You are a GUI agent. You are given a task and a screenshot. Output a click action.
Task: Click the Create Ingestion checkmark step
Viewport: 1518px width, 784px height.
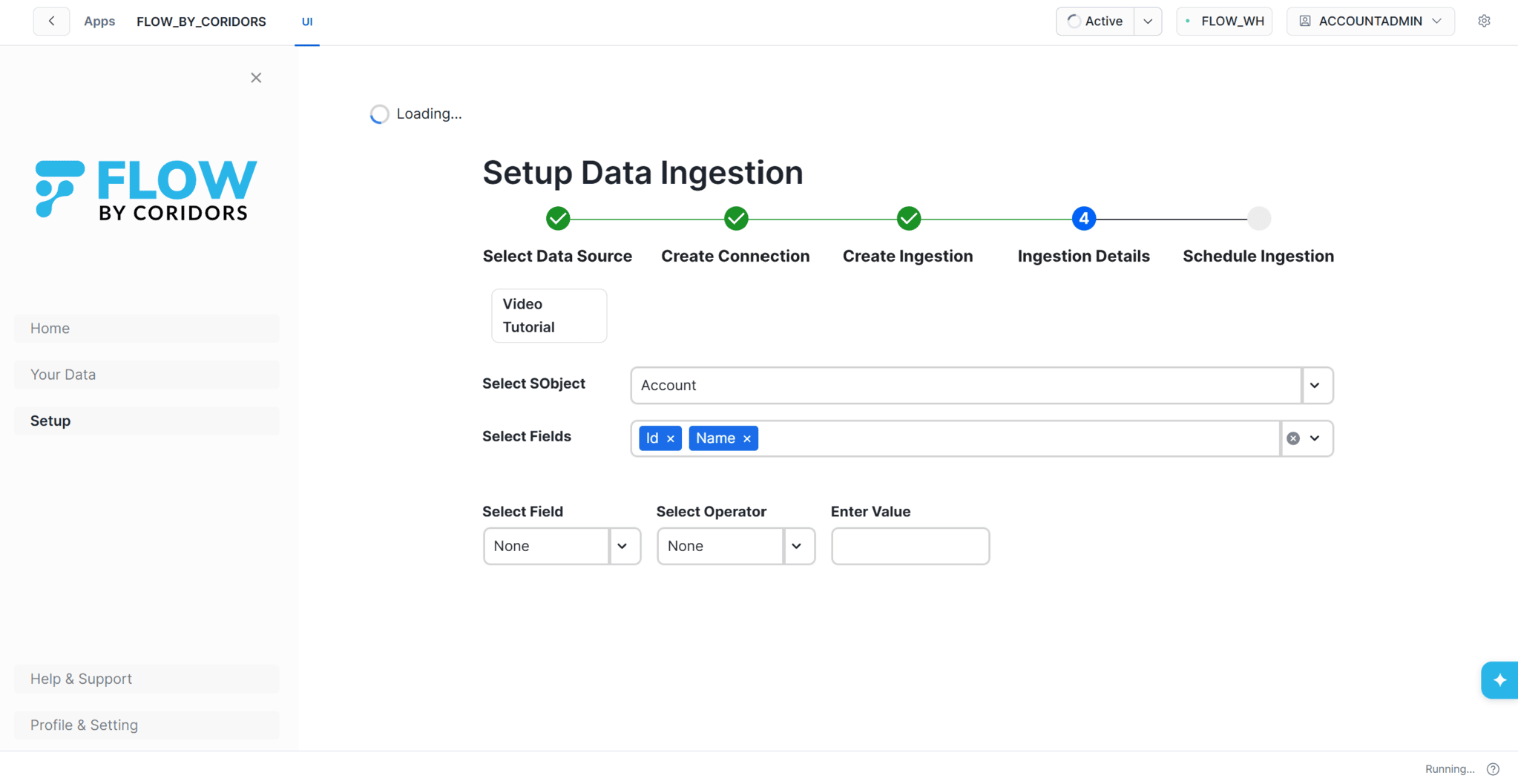click(909, 219)
